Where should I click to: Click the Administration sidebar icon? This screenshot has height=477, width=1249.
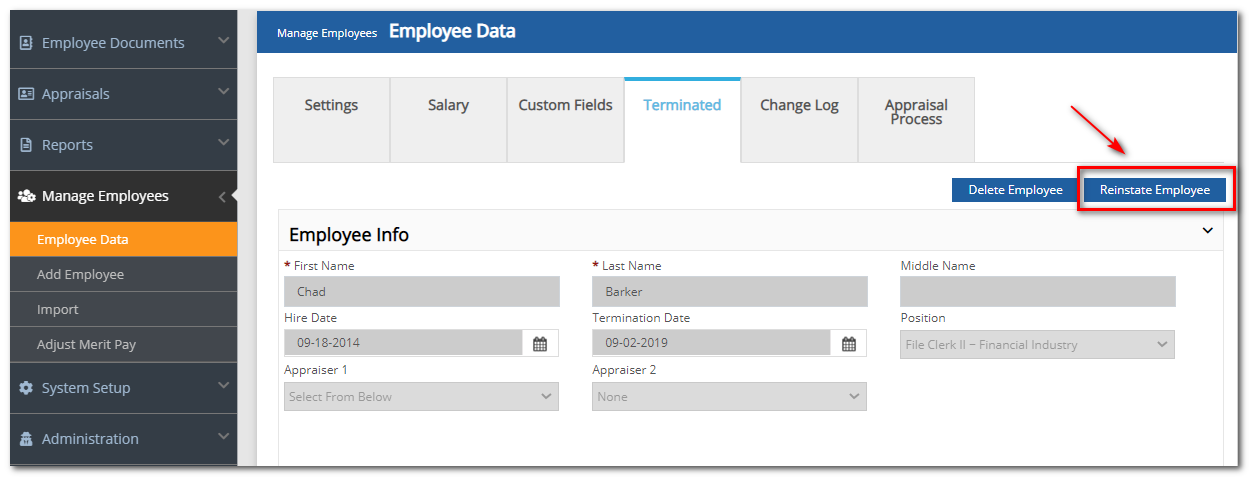[x=26, y=439]
